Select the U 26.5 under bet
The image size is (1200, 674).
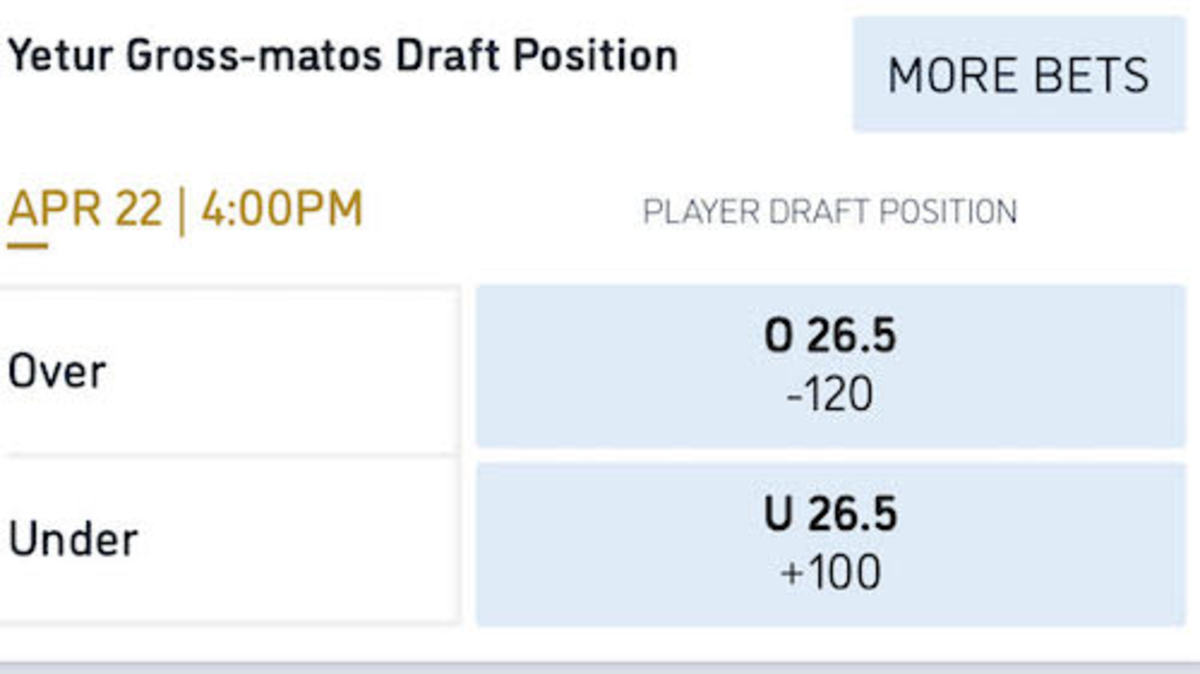click(830, 544)
